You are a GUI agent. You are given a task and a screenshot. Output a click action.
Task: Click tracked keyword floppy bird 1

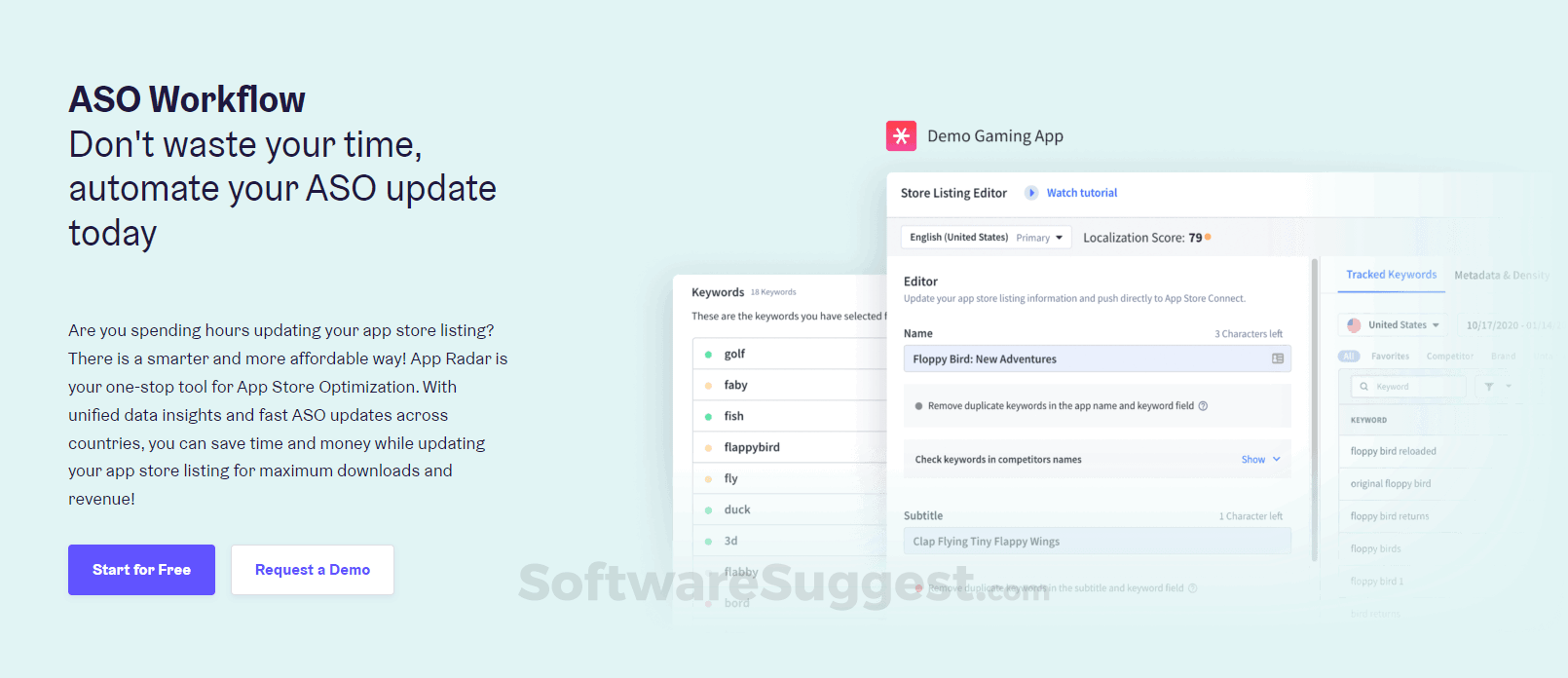click(x=1377, y=582)
